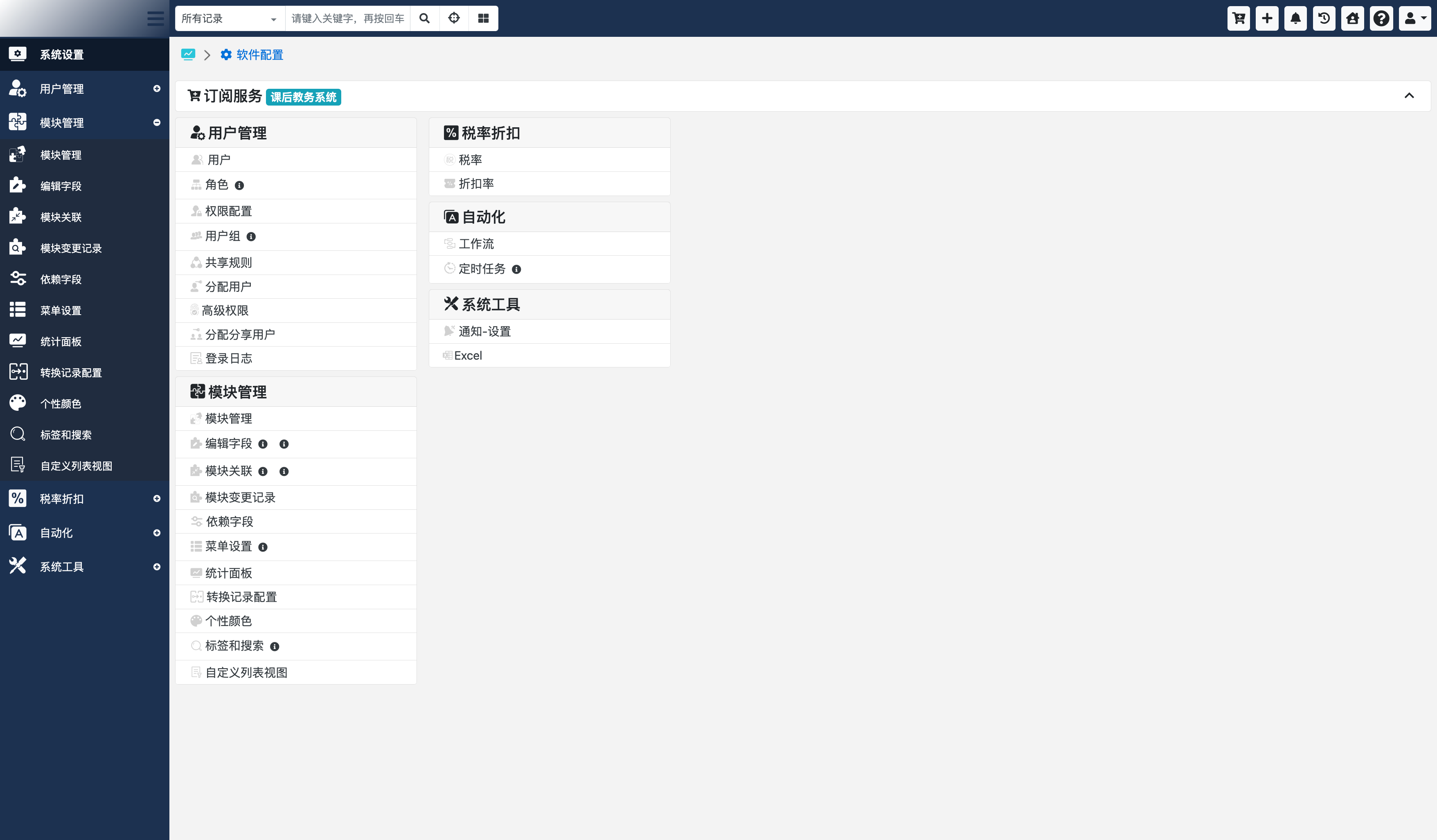Open the help question mark icon
This screenshot has height=840, width=1437.
(x=1381, y=18)
